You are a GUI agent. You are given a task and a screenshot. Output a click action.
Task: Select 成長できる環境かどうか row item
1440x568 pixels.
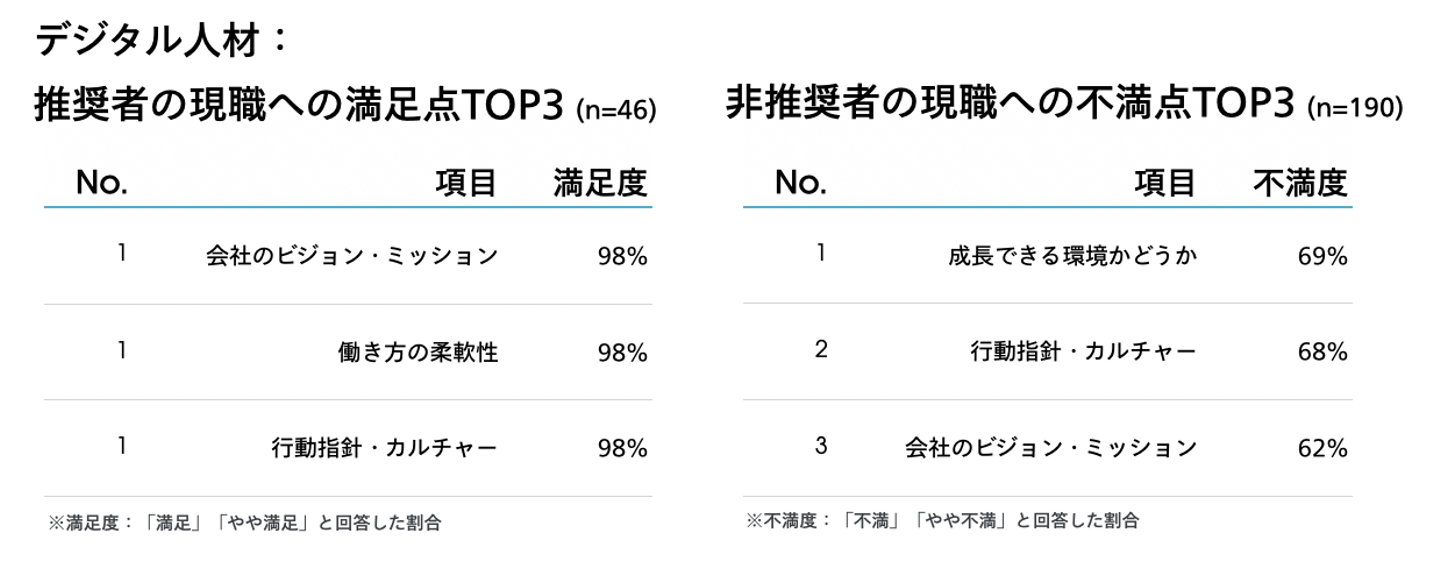(x=1072, y=256)
